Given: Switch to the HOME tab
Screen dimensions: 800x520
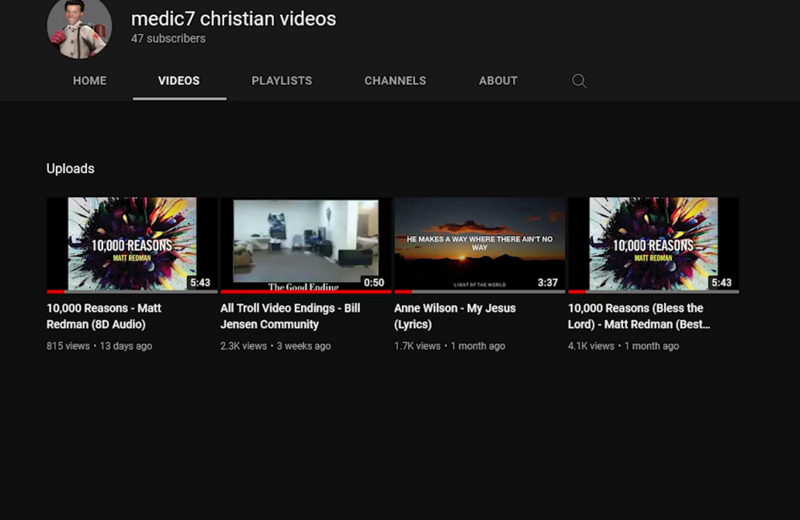Looking at the screenshot, I should pos(90,81).
